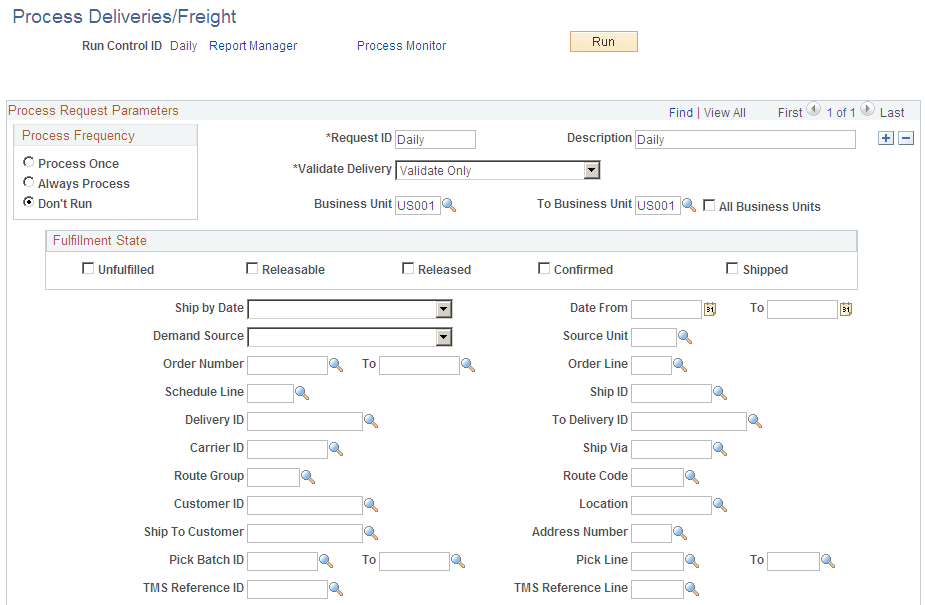Open the Validate Delivery dropdown
The height and width of the screenshot is (605, 925).
click(x=592, y=169)
